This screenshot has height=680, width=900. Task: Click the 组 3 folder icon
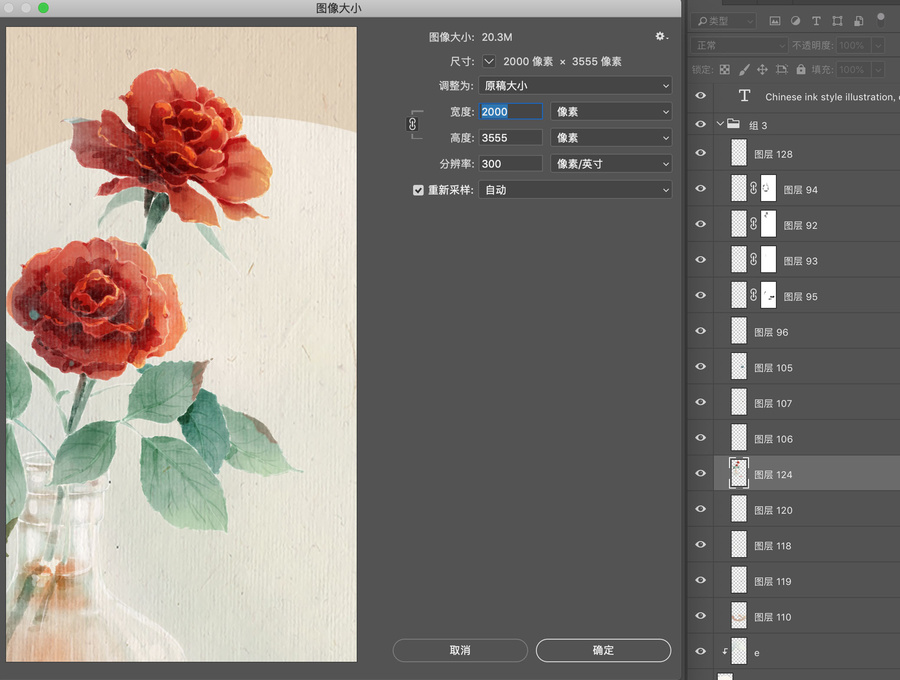point(733,123)
